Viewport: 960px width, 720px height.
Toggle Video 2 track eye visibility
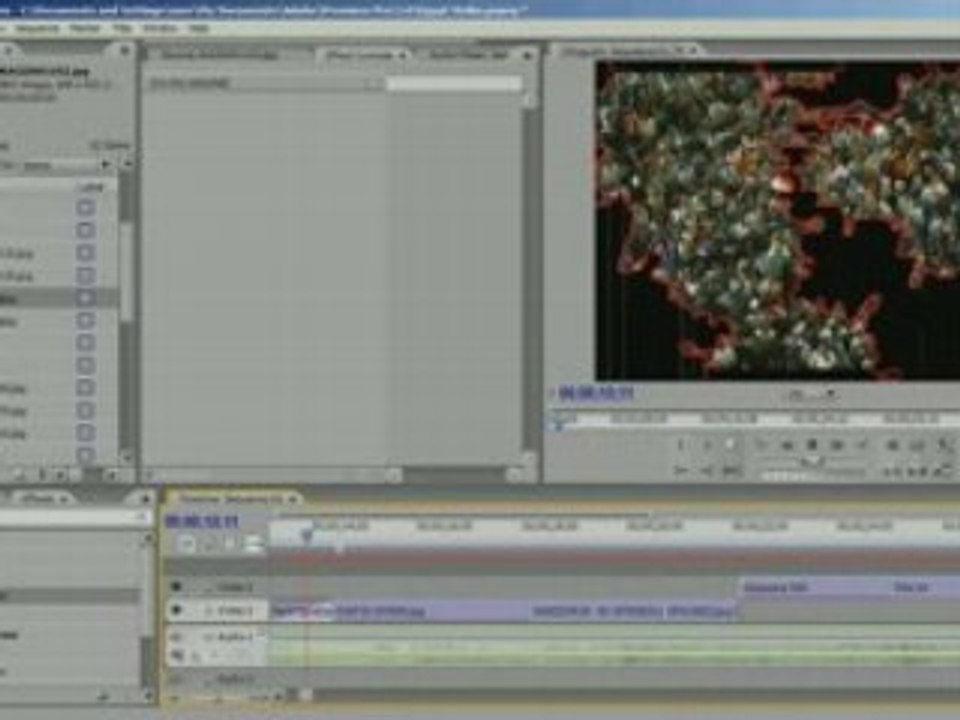[177, 587]
